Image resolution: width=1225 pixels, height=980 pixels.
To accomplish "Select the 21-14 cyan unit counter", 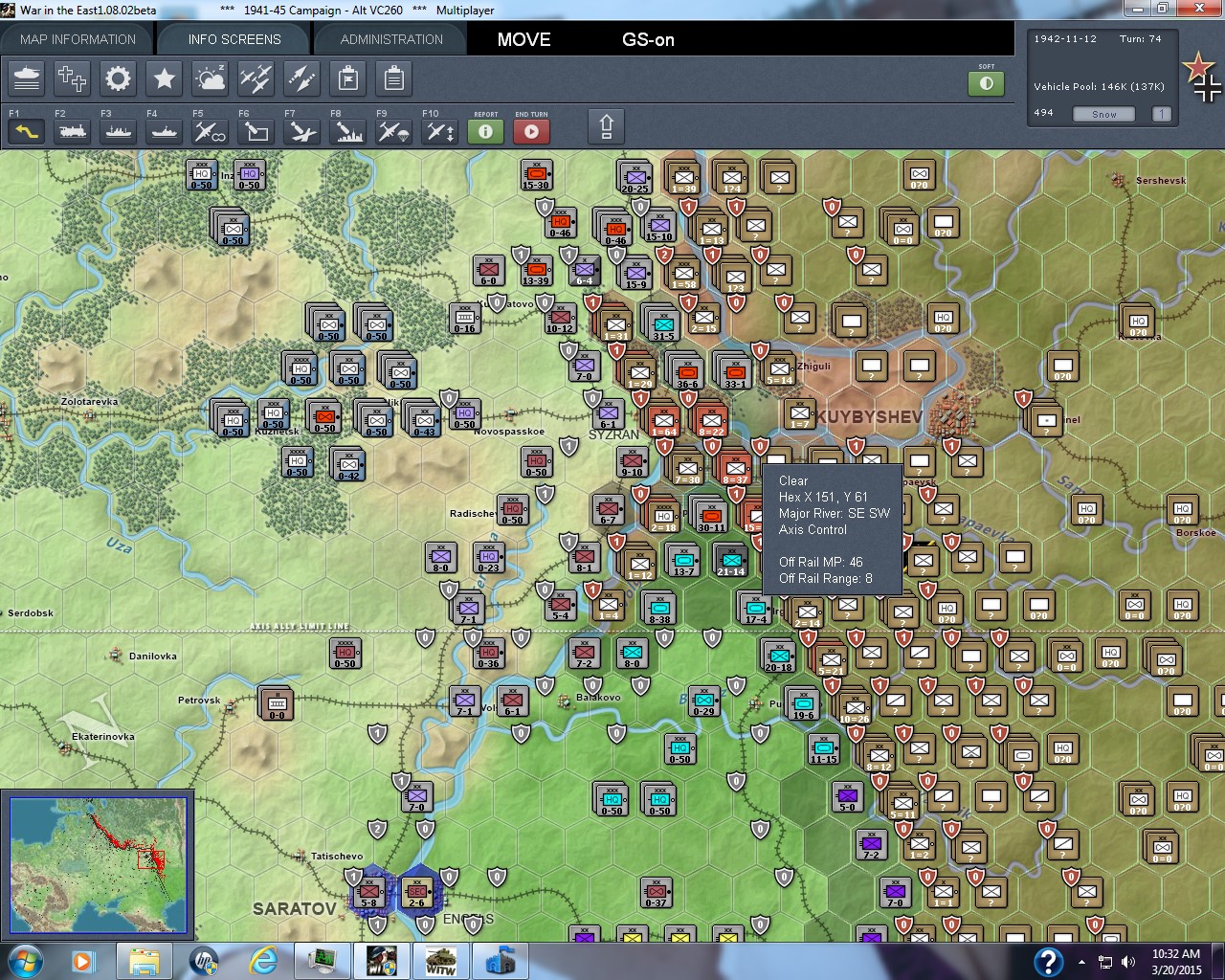I will point(731,560).
